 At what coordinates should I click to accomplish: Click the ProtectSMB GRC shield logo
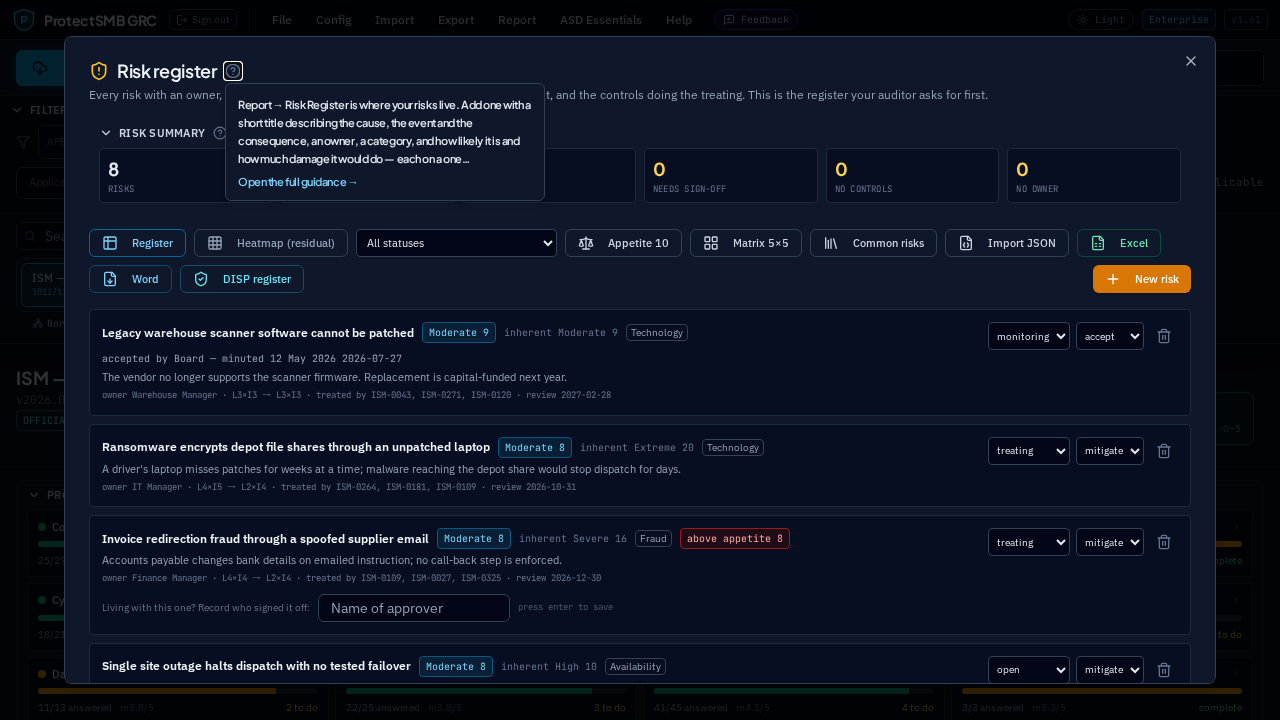[24, 20]
